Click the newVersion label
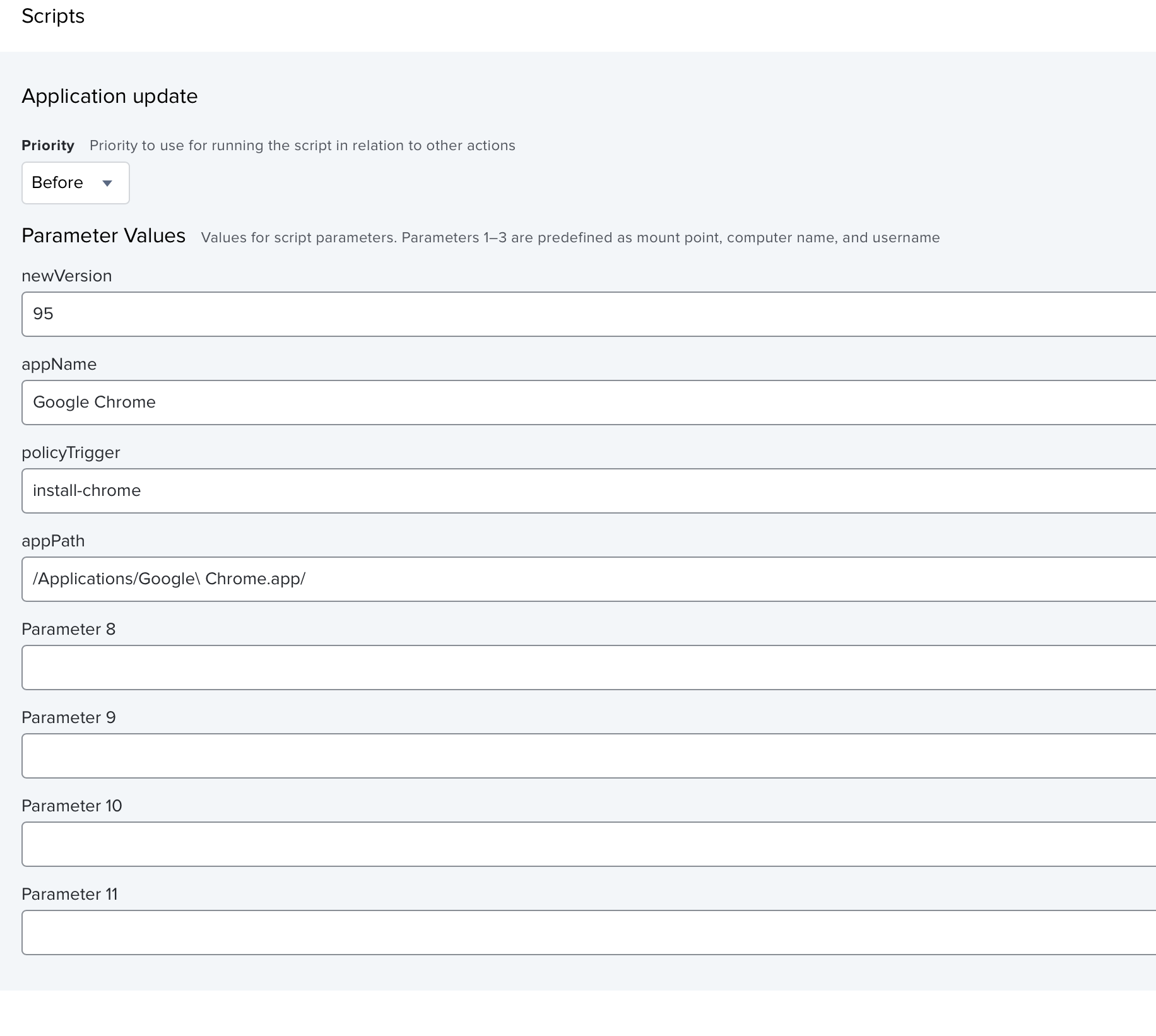Screen dimensions: 1156x1036 (67, 276)
